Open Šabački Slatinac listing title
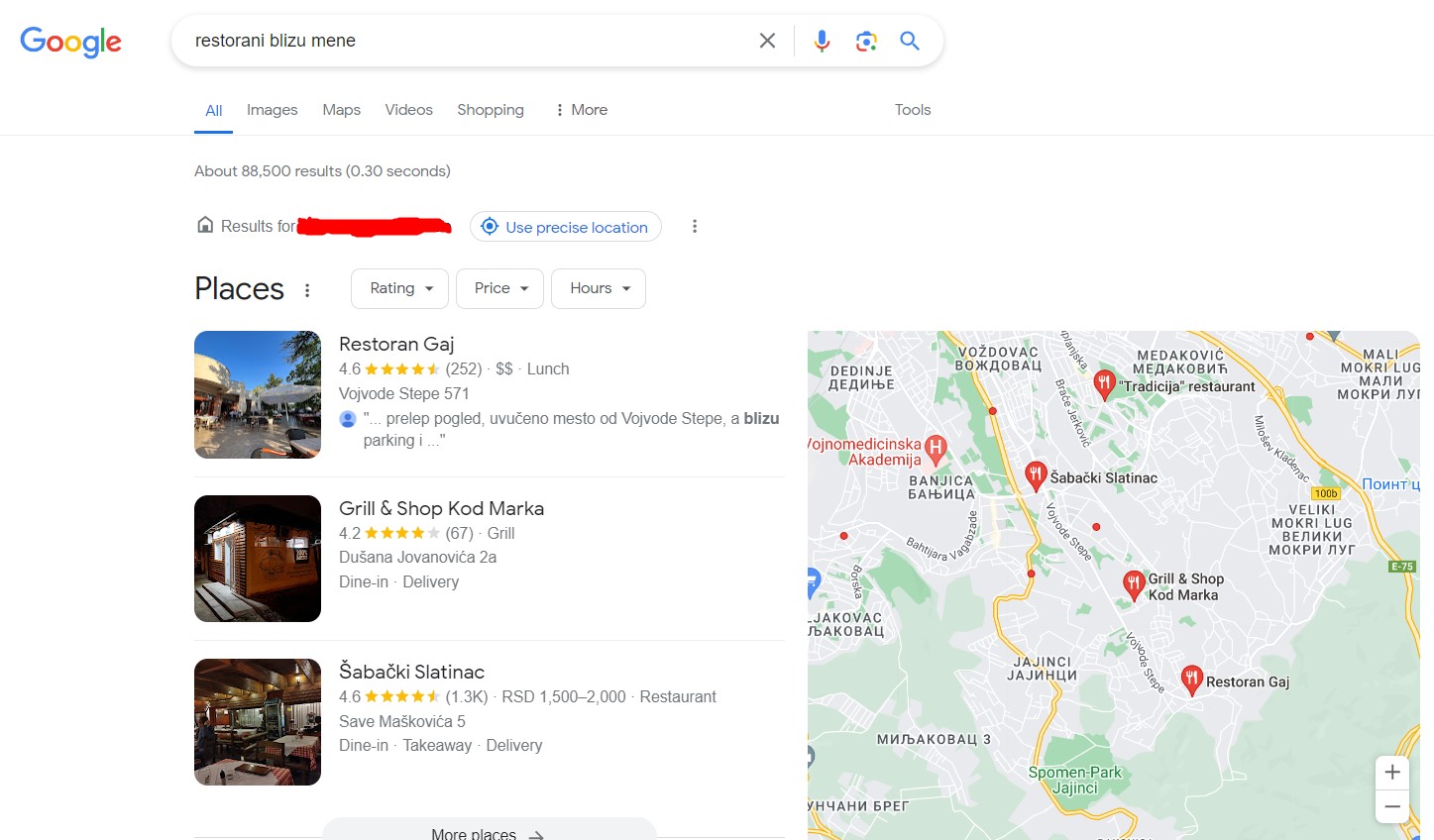Screen dimensions: 1434x840 tap(411, 672)
